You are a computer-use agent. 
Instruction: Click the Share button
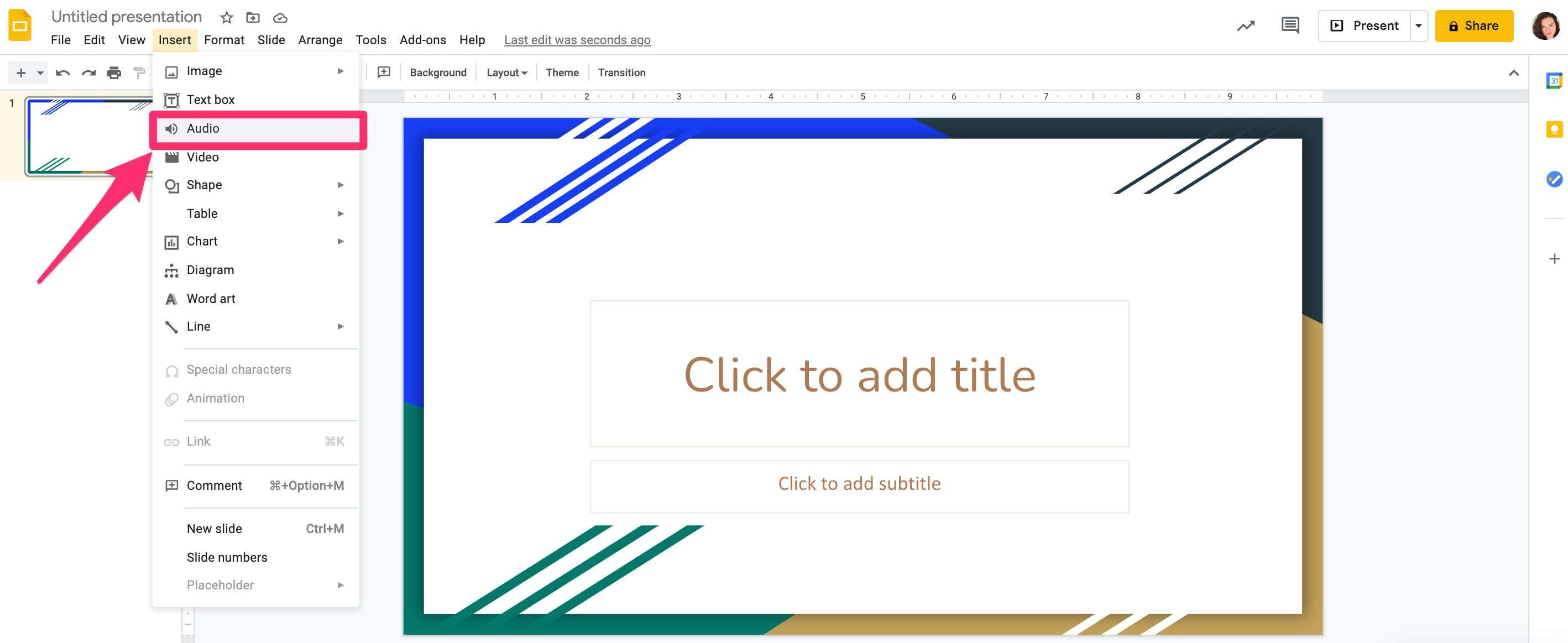[x=1474, y=26]
